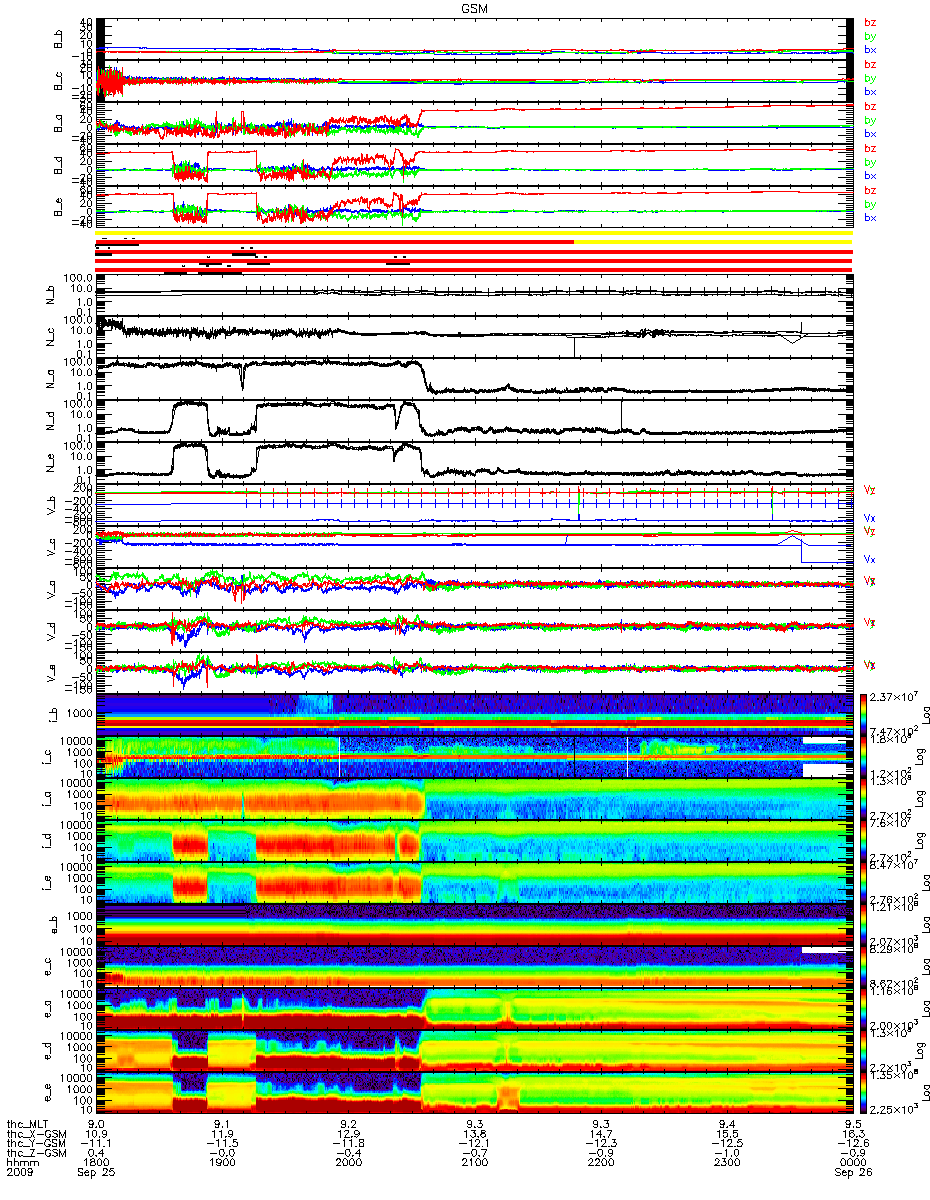Click inside the i_c ion spectrogram plot
Screen dimensions: 930x1200
tap(474, 756)
